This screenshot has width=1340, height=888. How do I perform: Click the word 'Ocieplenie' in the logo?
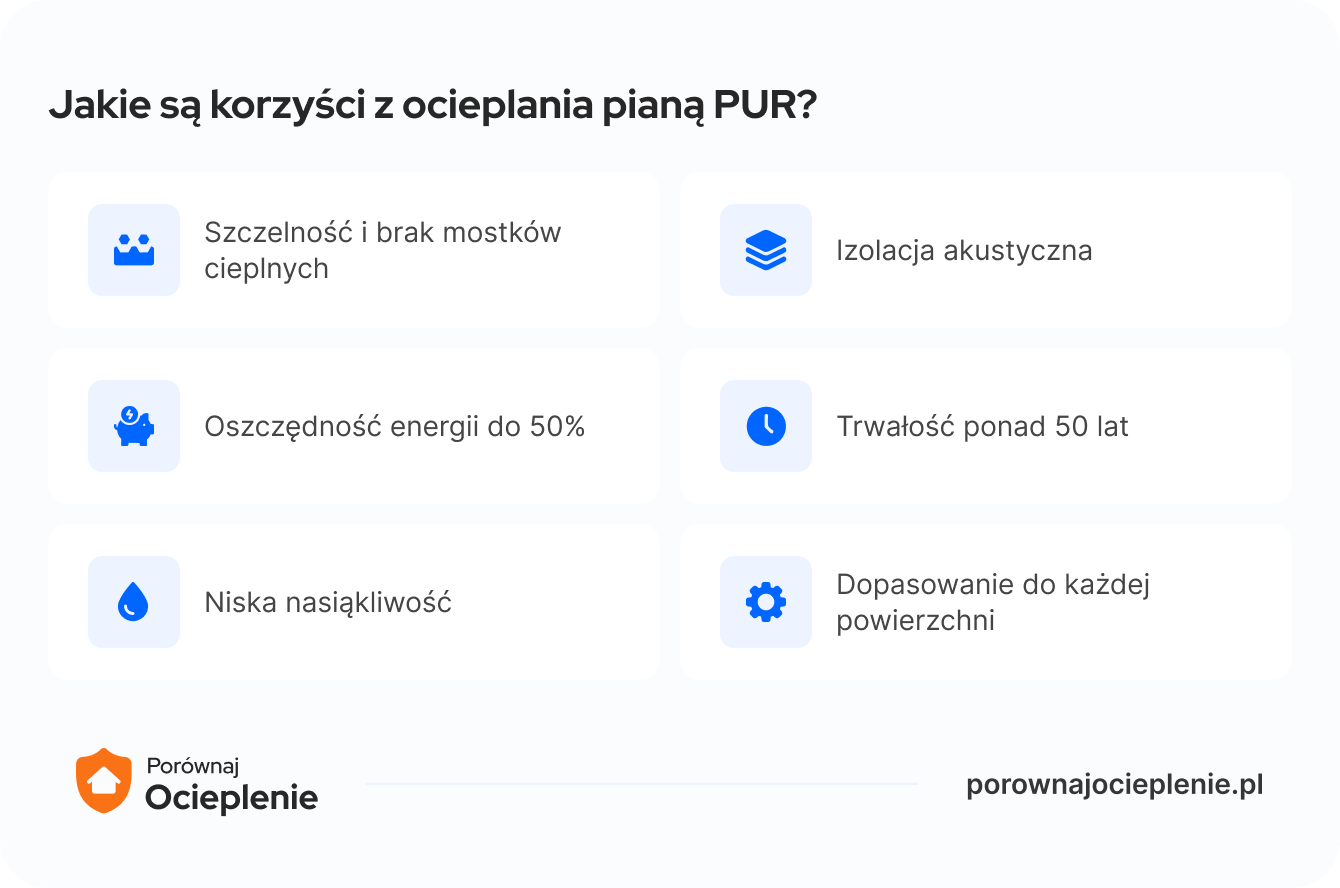(231, 798)
